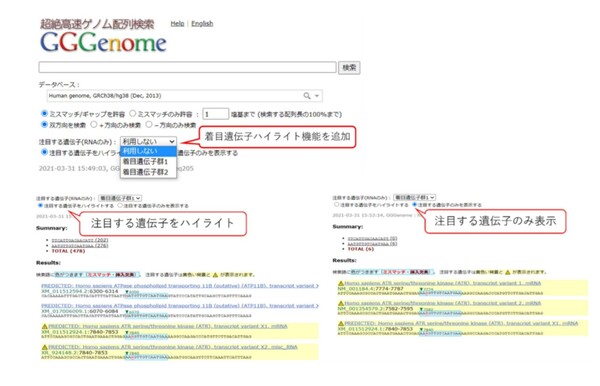This screenshot has width=600, height=386.
Task: Click accession text XM_011512924.1:7840-7853 in right panel
Action: tap(375, 329)
